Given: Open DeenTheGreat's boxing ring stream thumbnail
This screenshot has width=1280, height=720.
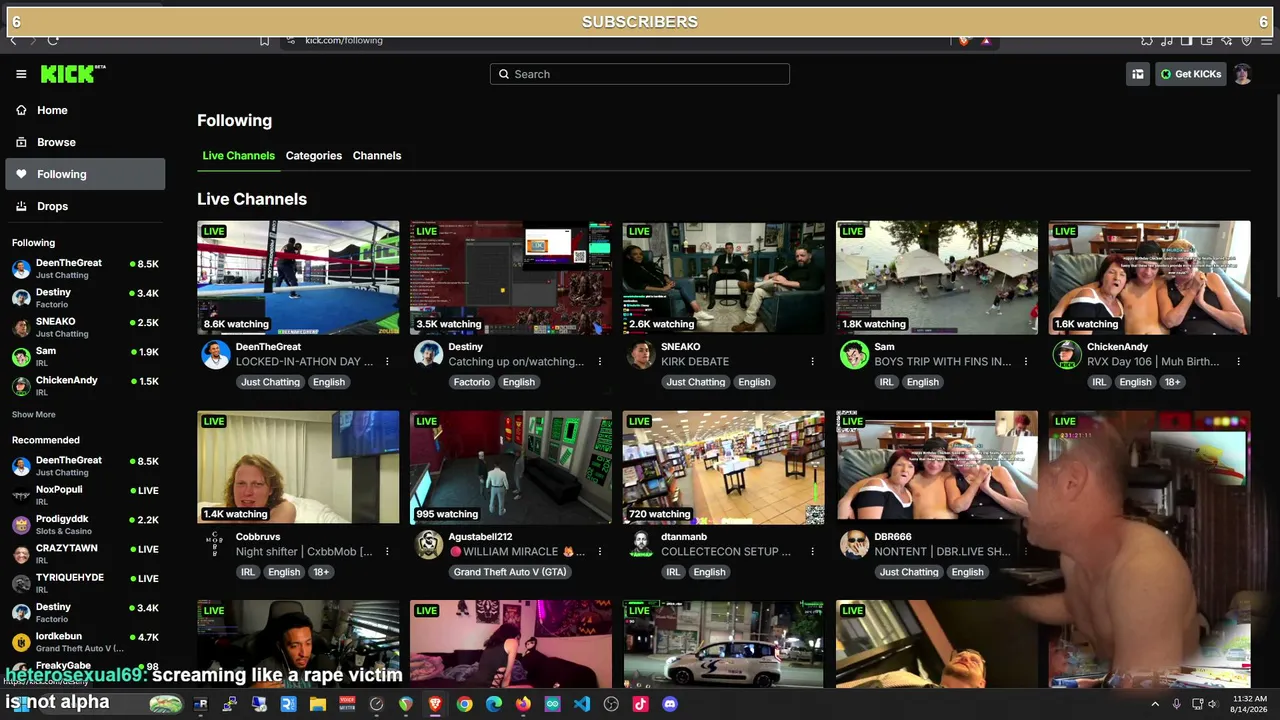Looking at the screenshot, I should tap(298, 277).
